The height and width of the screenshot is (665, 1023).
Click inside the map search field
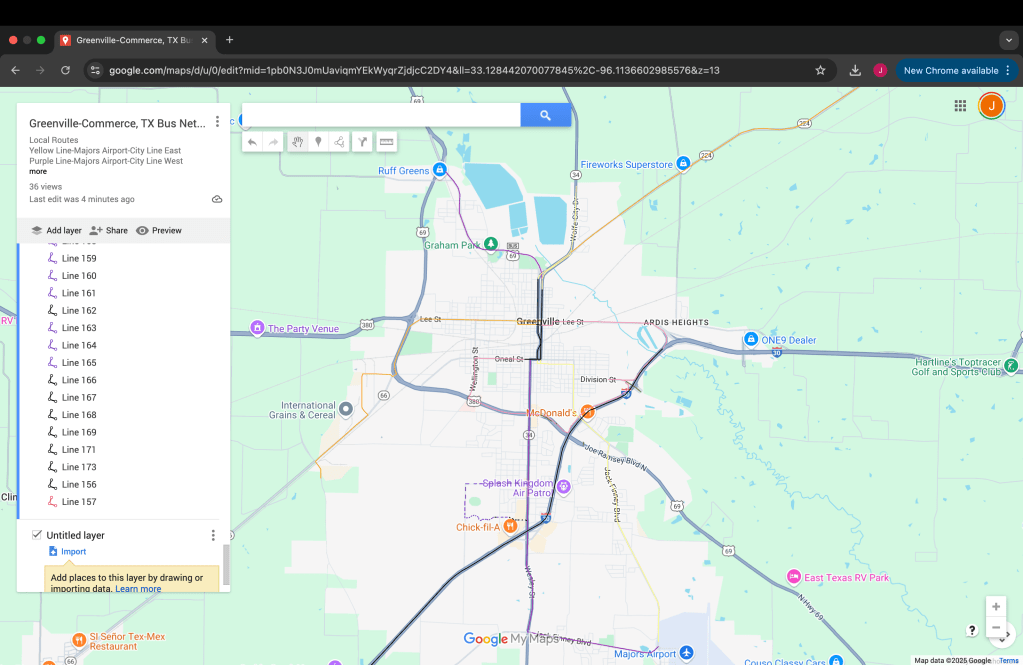tap(380, 115)
